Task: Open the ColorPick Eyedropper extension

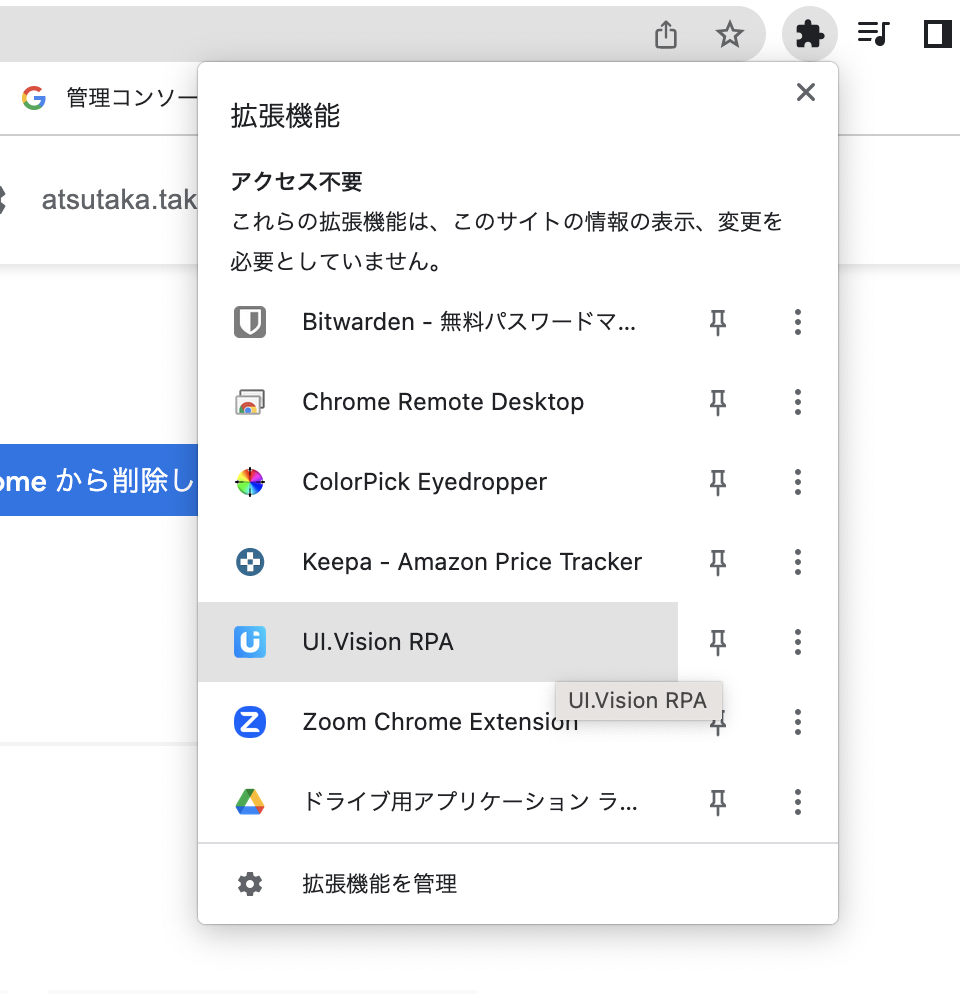Action: click(424, 482)
